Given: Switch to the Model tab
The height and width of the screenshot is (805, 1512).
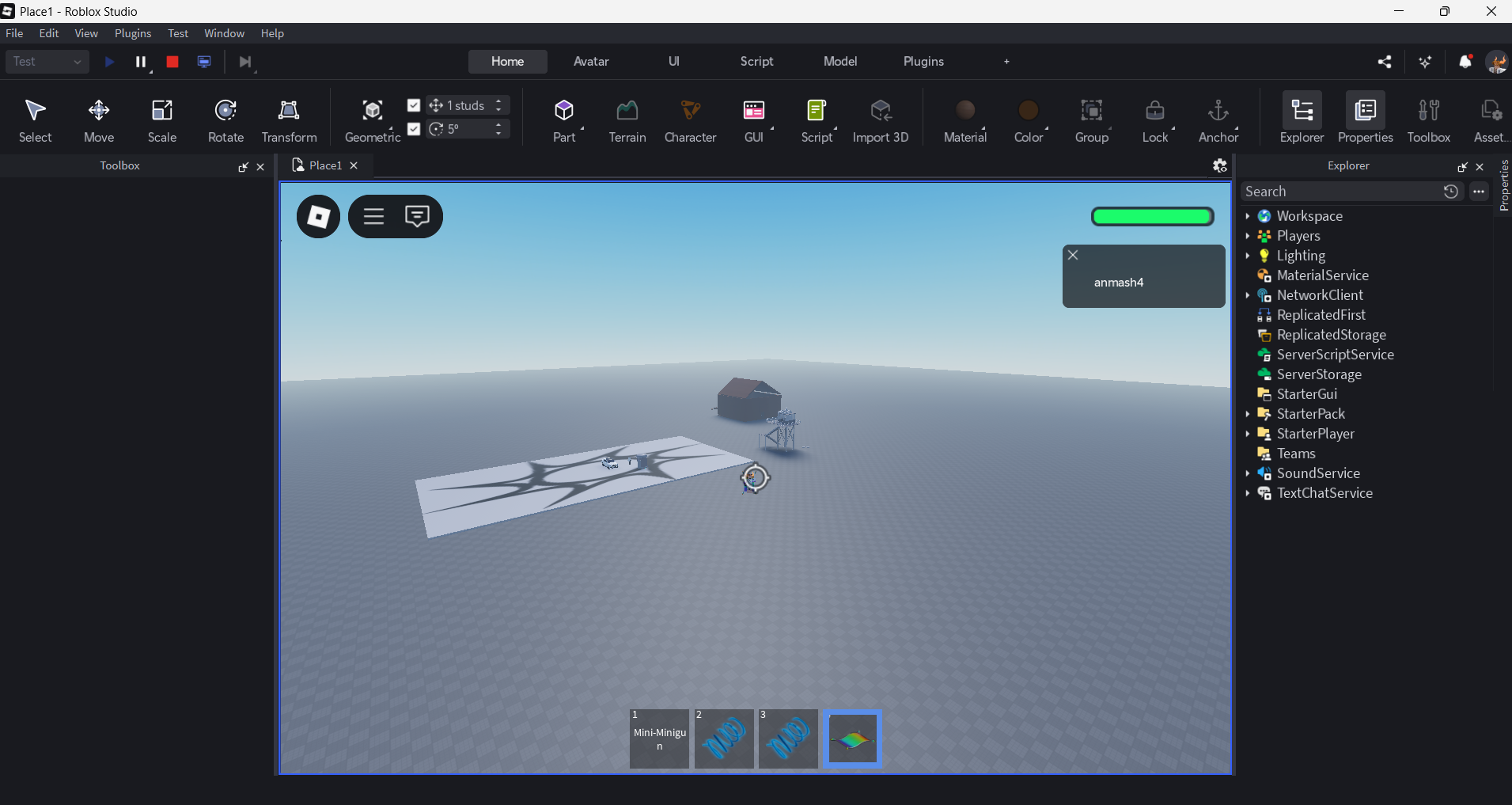Looking at the screenshot, I should pyautogui.click(x=839, y=62).
